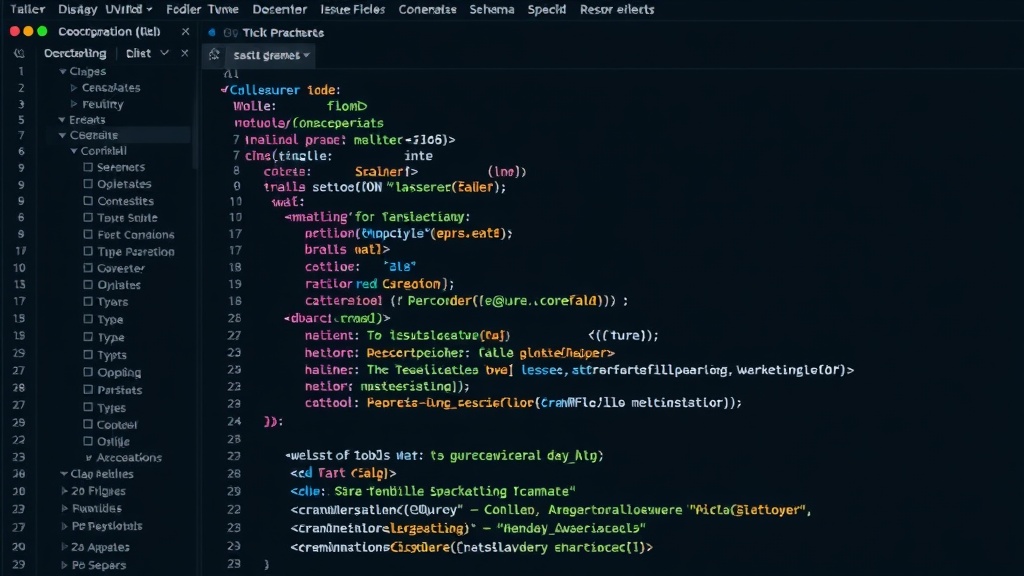Open the Resor eilerts menu
Image resolution: width=1024 pixels, height=576 pixels.
point(617,9)
